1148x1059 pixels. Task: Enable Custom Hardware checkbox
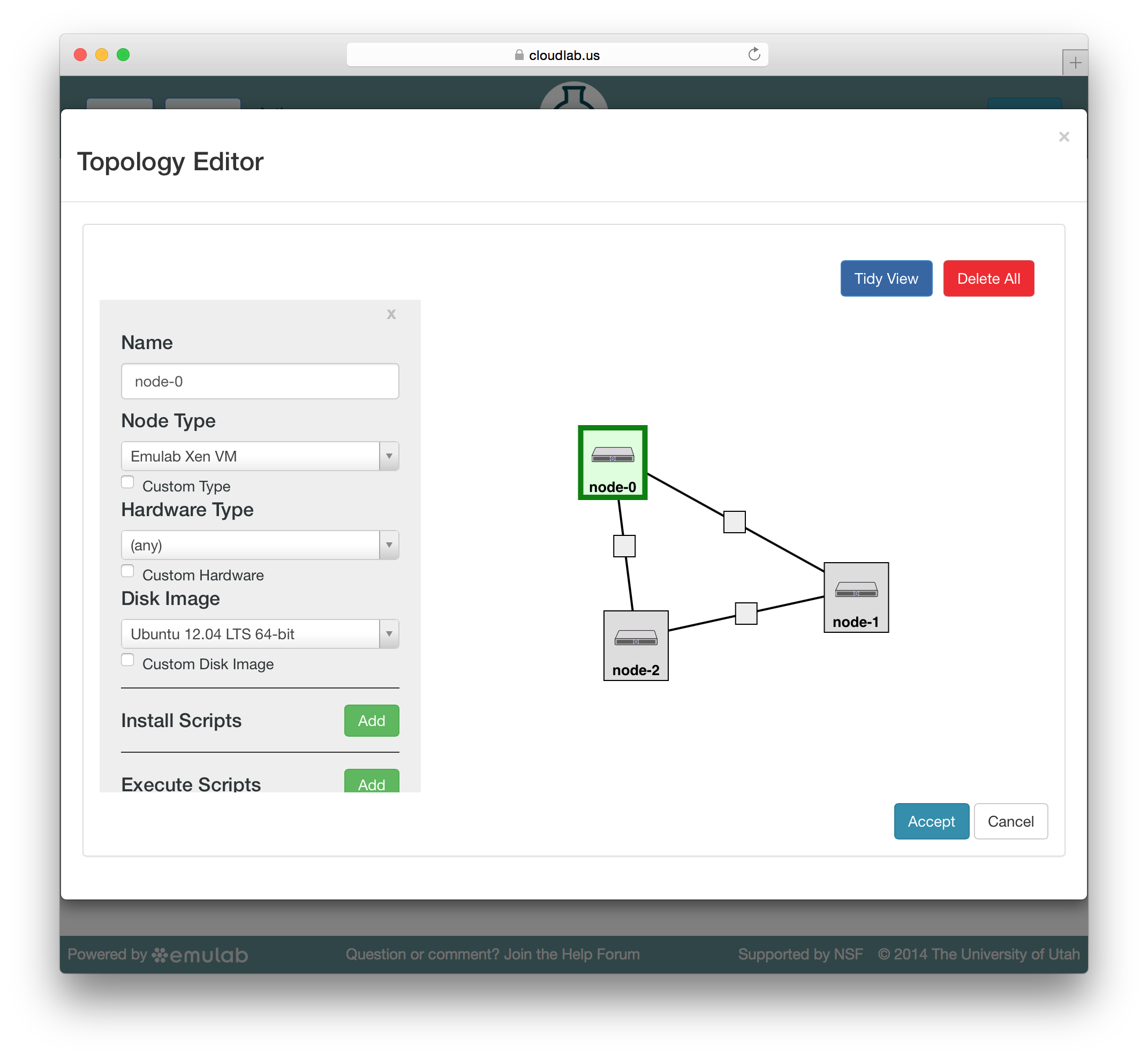click(127, 571)
